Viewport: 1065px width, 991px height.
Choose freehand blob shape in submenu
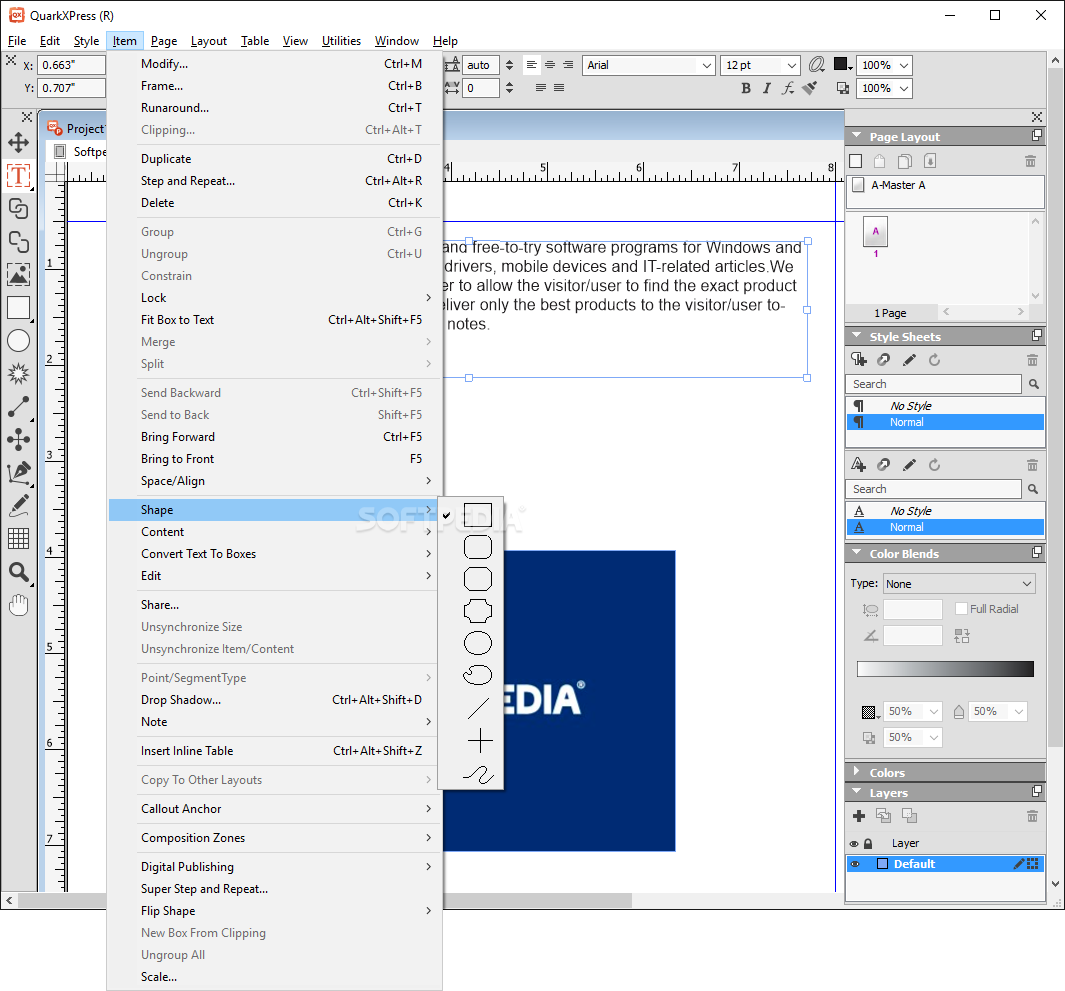[x=477, y=674]
